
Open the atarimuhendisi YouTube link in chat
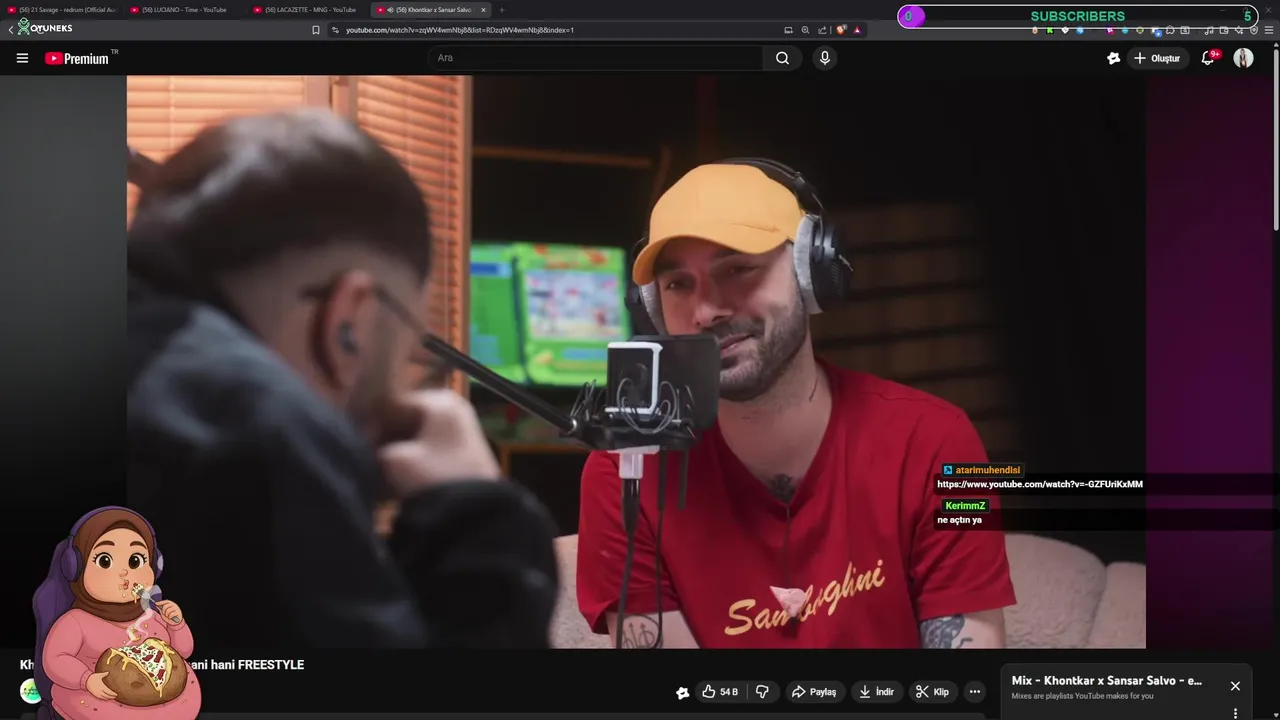pyautogui.click(x=1039, y=484)
